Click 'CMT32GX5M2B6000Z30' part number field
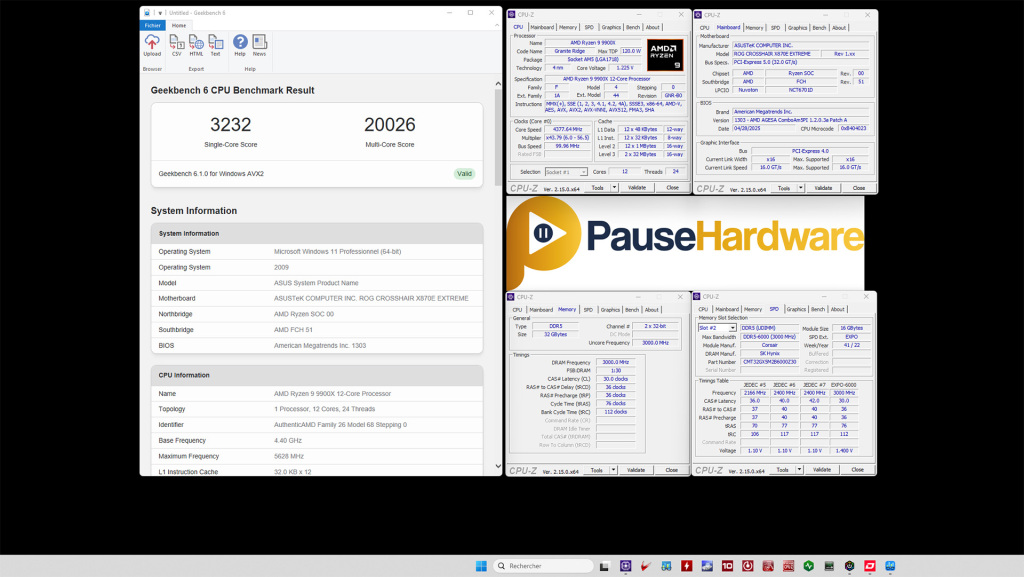This screenshot has width=1024, height=577. [x=769, y=362]
